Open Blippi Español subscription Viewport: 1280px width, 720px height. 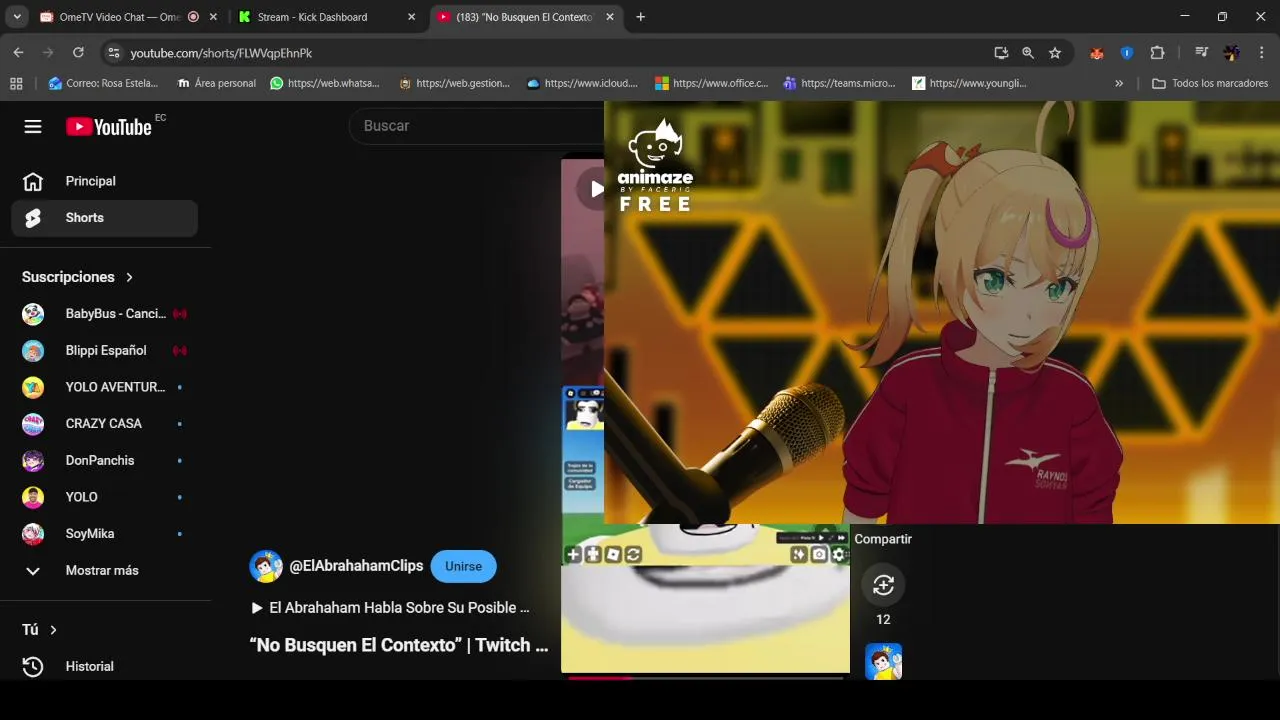[104, 351]
